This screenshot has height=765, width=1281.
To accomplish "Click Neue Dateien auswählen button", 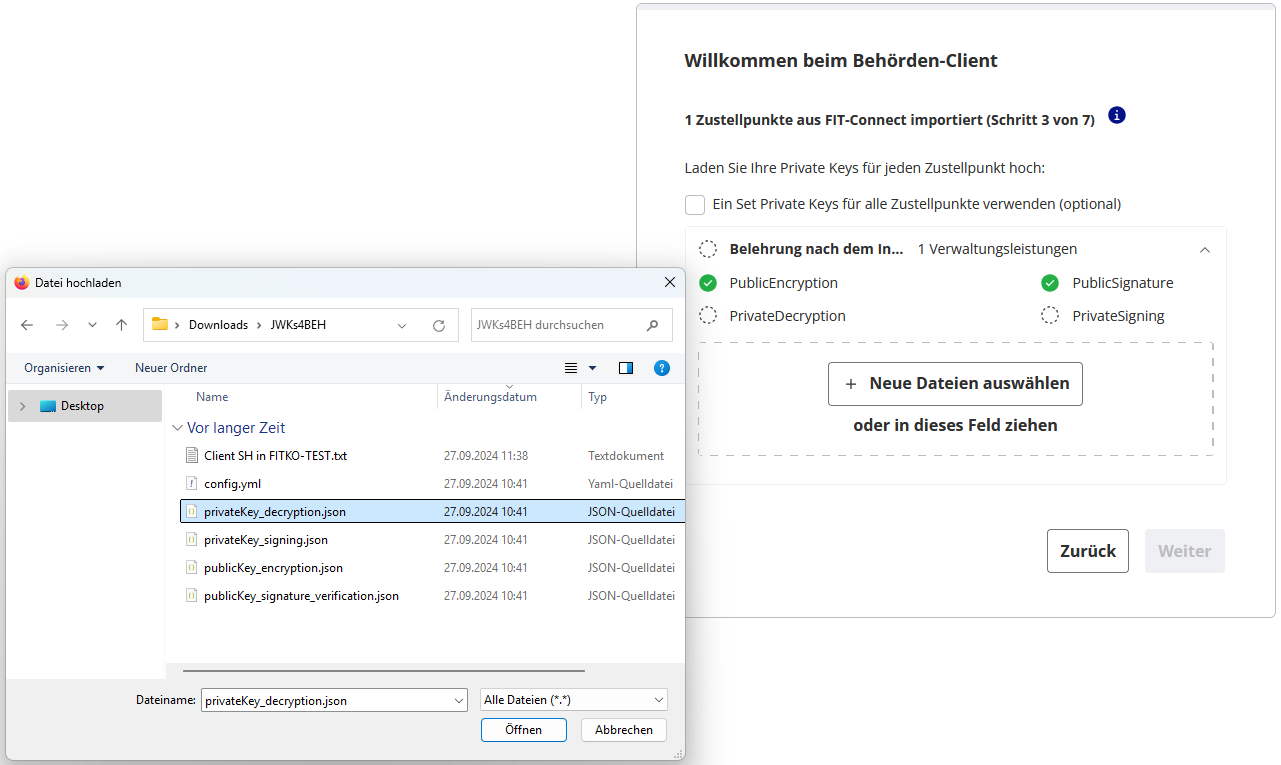I will point(955,384).
